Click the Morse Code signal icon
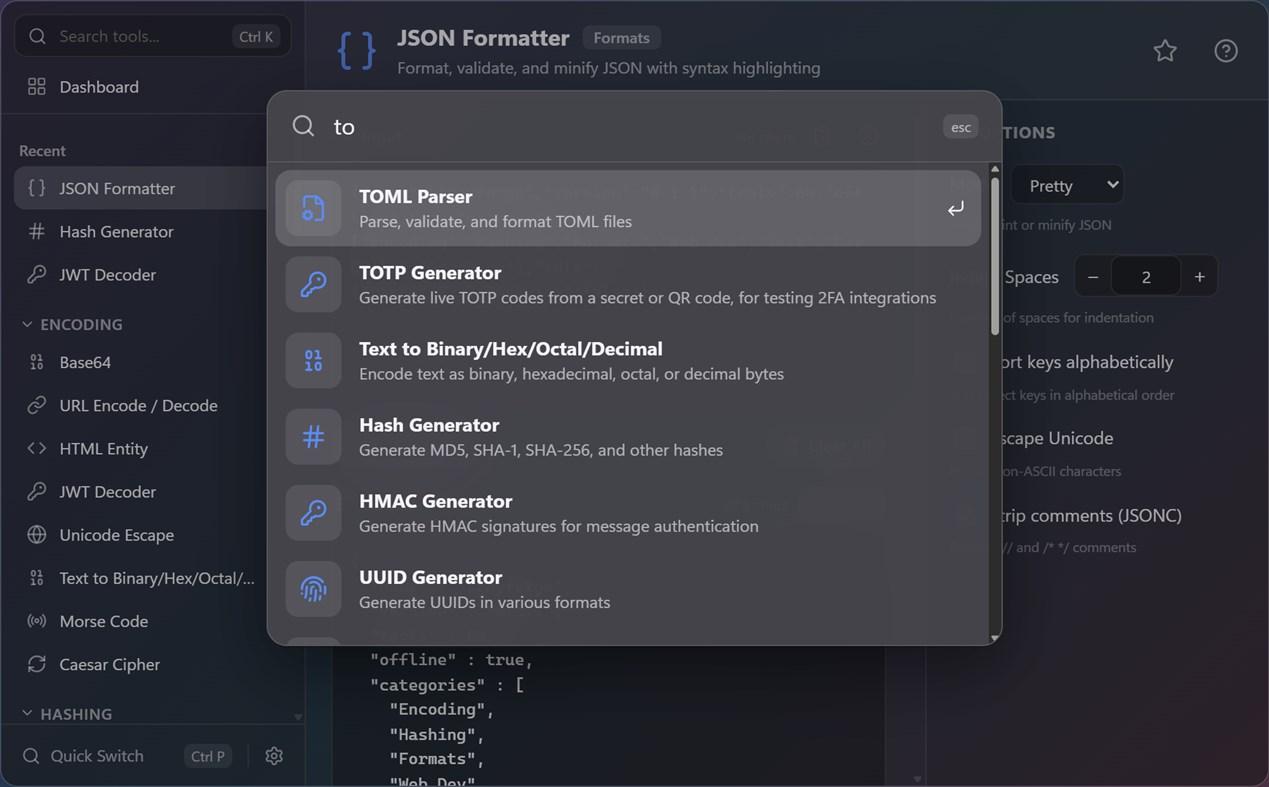This screenshot has width=1269, height=787. [x=37, y=621]
